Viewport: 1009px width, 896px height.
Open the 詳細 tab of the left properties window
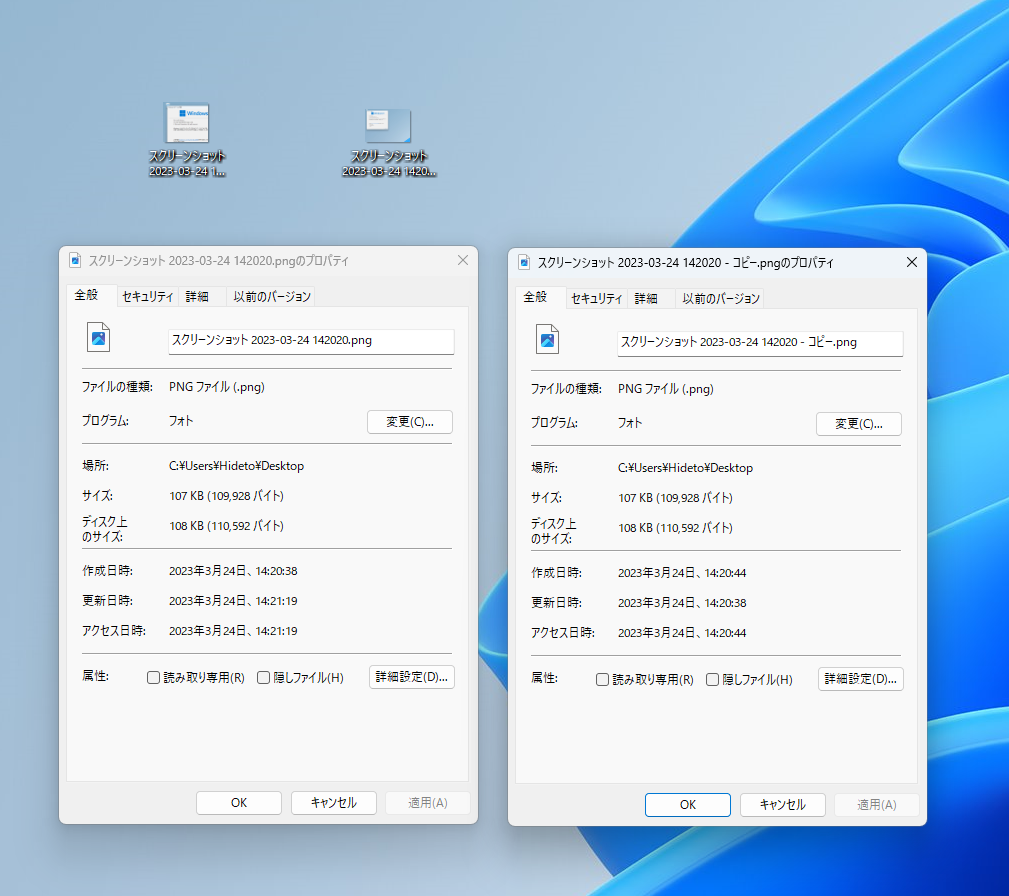(x=197, y=296)
